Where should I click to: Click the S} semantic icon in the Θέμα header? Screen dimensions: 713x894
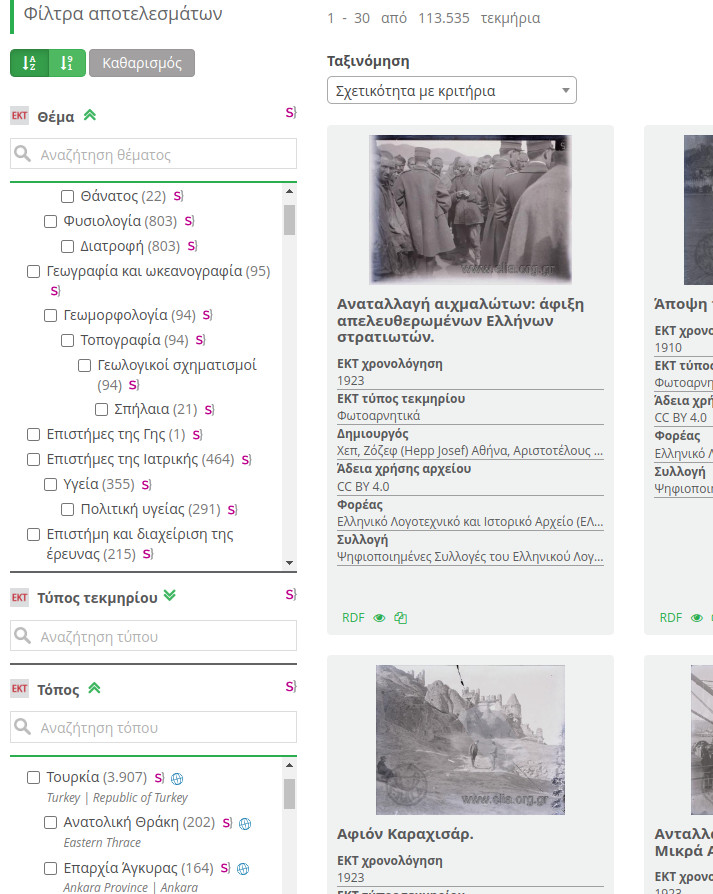point(290,113)
